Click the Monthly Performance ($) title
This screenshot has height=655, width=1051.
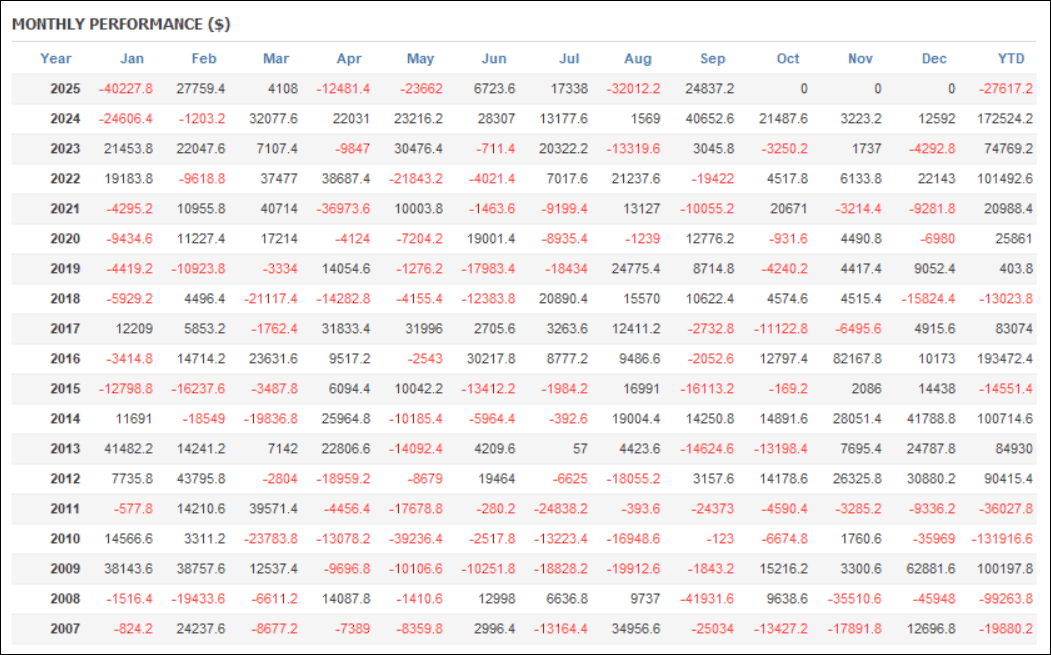pos(121,23)
